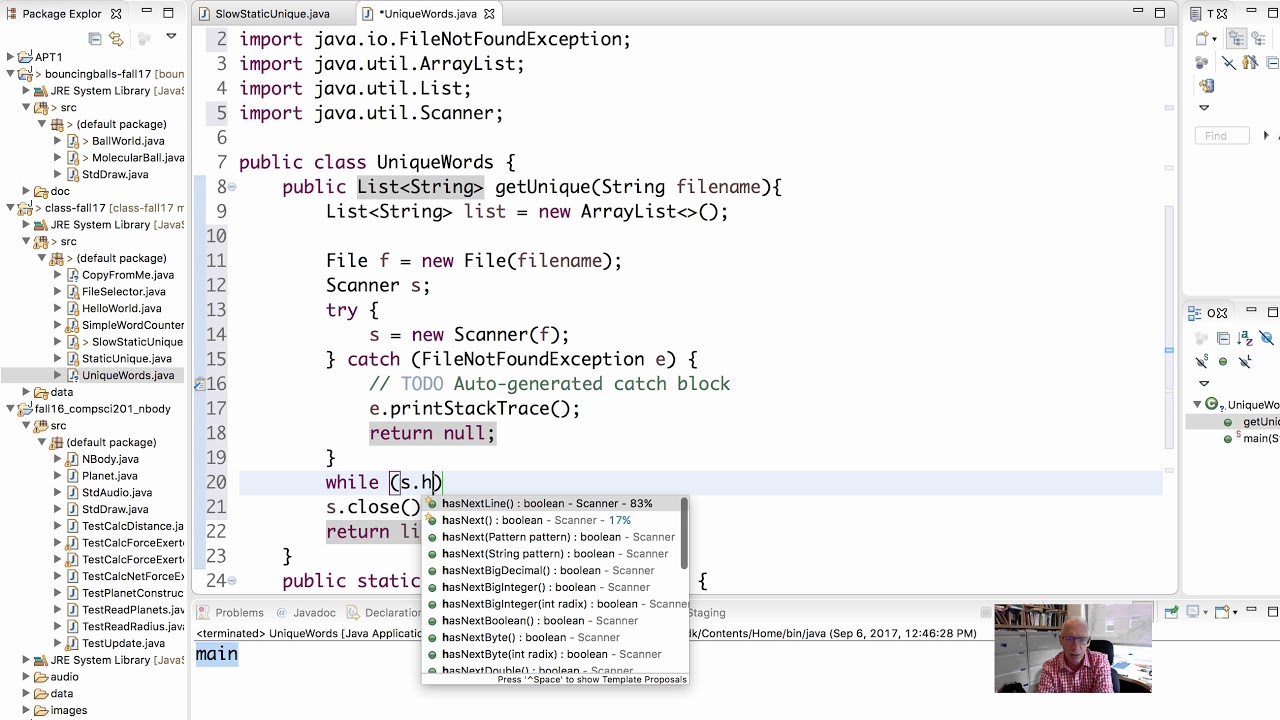Select StaticUnique.java in the tree
The image size is (1280, 720).
(x=126, y=359)
